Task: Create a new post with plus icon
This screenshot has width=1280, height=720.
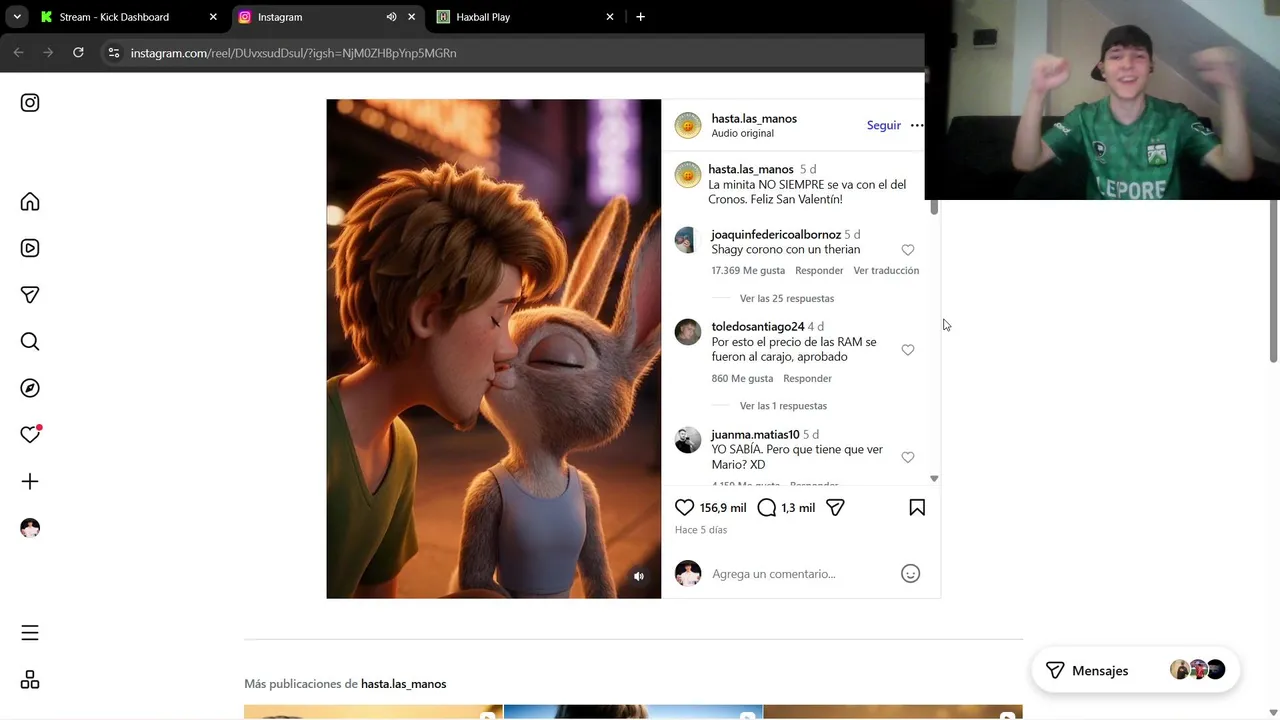Action: (x=30, y=481)
